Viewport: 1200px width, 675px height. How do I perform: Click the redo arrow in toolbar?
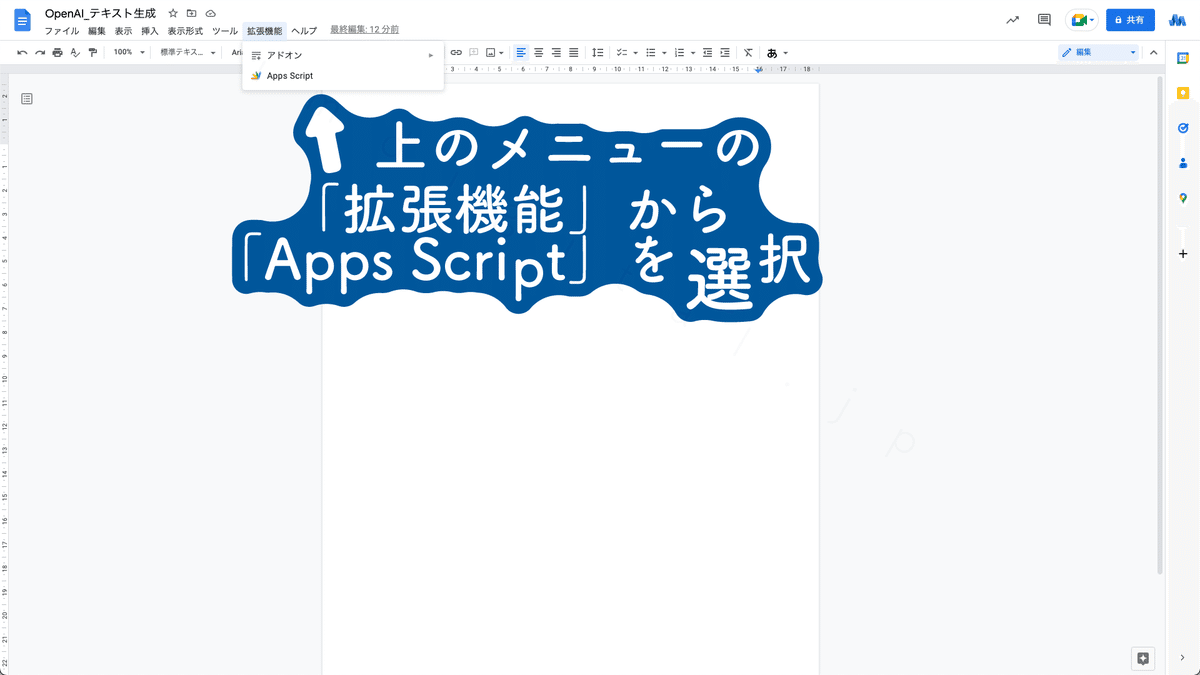[40, 52]
